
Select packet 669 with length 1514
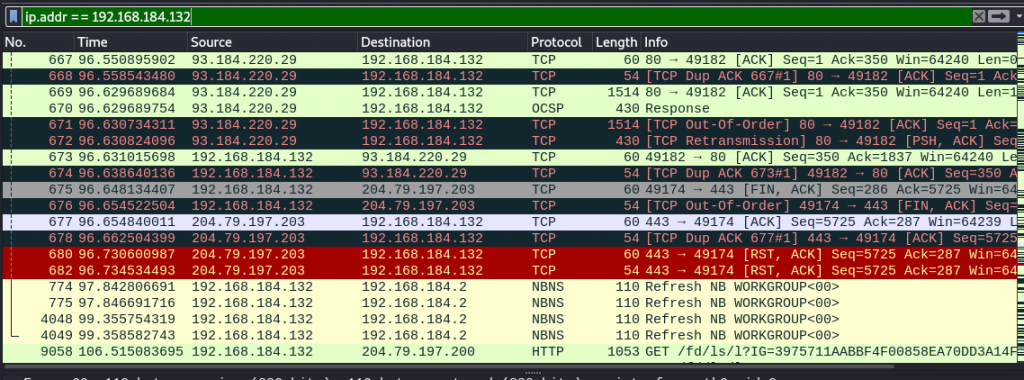pyautogui.click(x=509, y=93)
